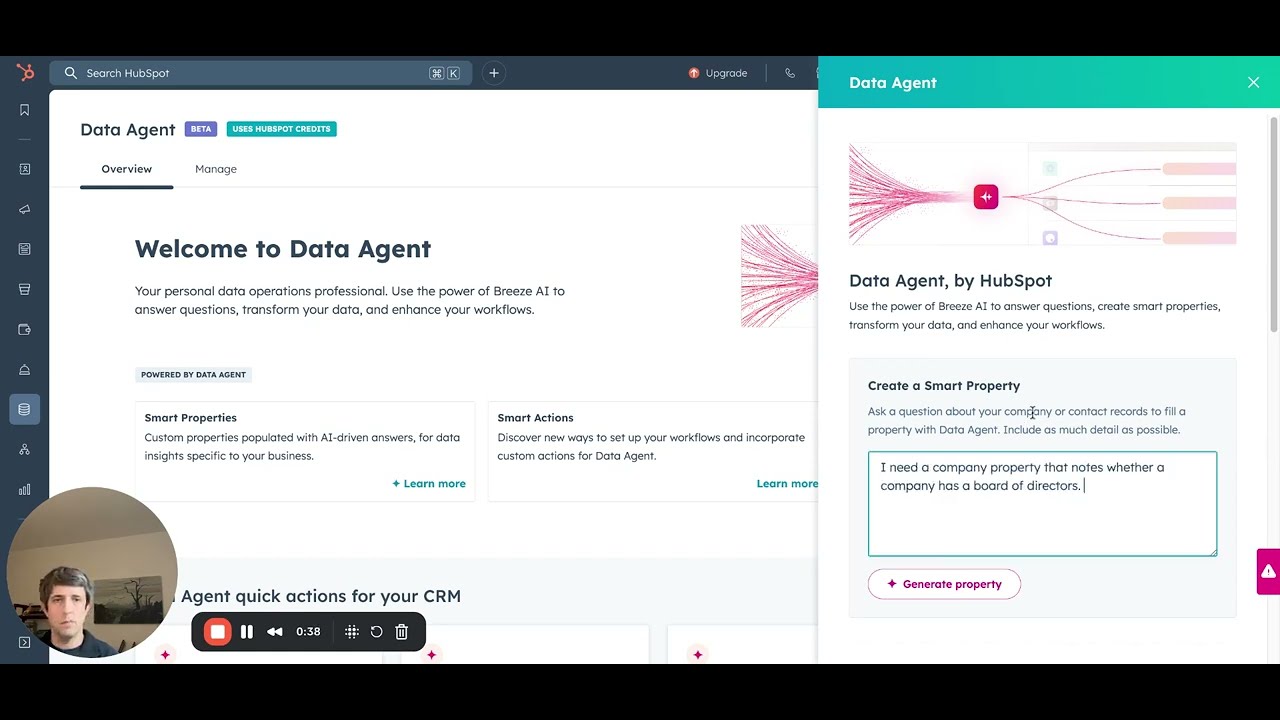Click the 'POWERED BY DATA AGENT' label

(x=193, y=375)
